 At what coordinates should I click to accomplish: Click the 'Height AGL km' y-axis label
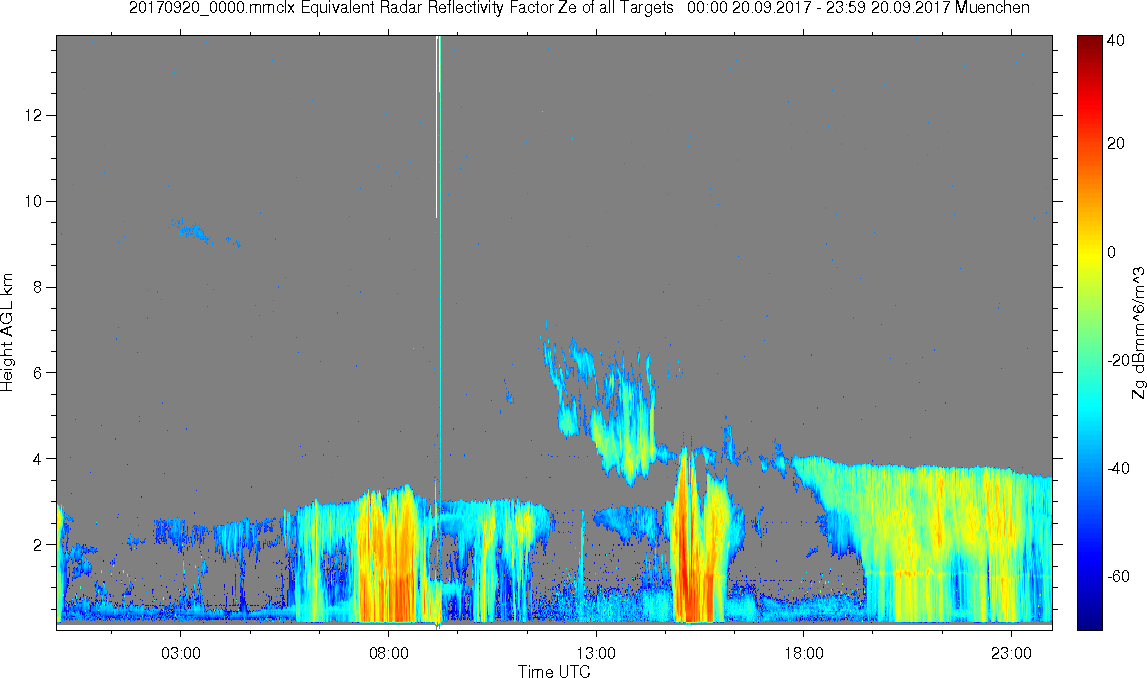[x=7, y=333]
